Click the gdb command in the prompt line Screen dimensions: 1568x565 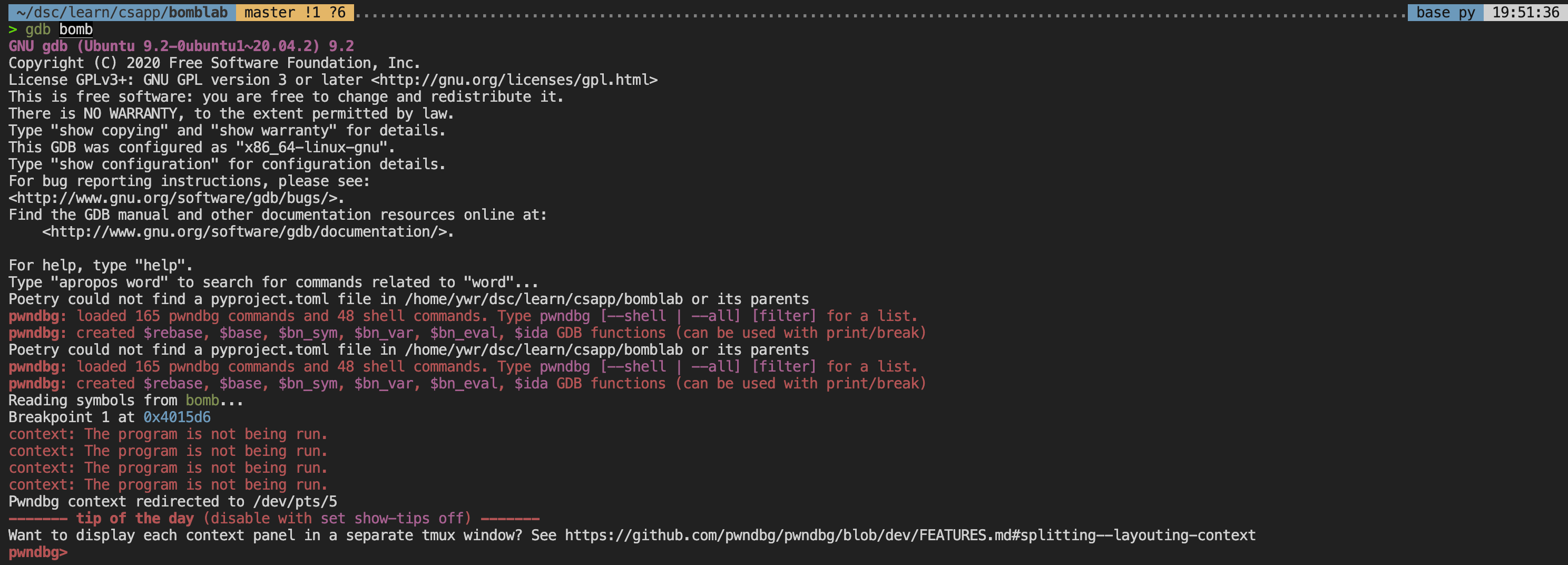tap(38, 29)
